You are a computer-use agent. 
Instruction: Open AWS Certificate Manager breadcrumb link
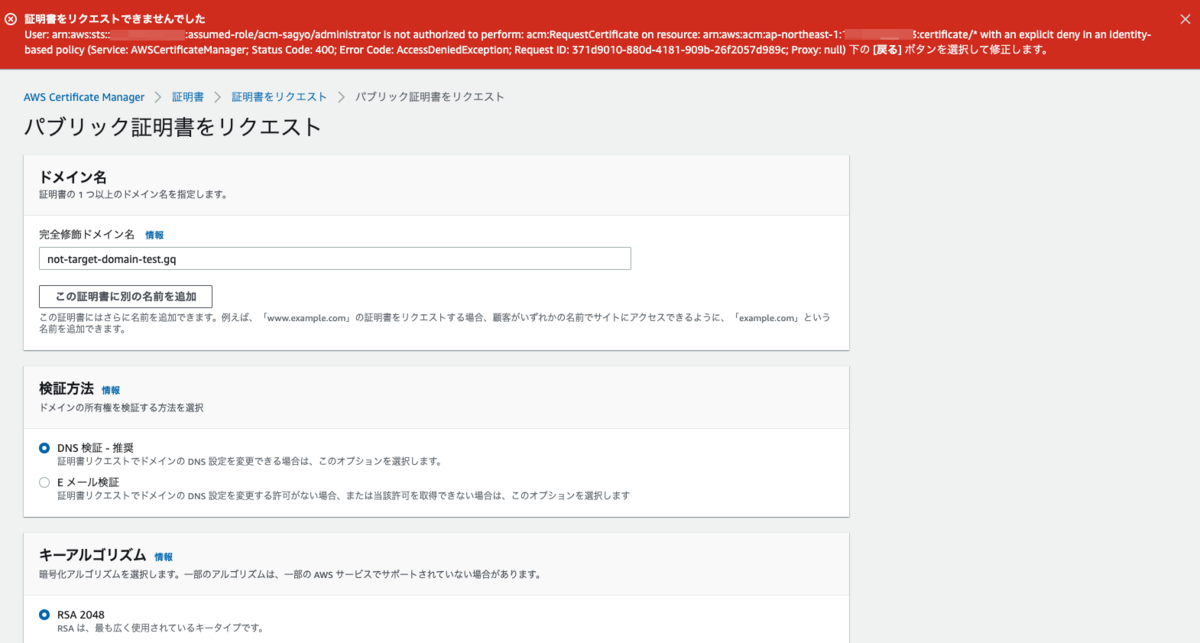coord(84,97)
